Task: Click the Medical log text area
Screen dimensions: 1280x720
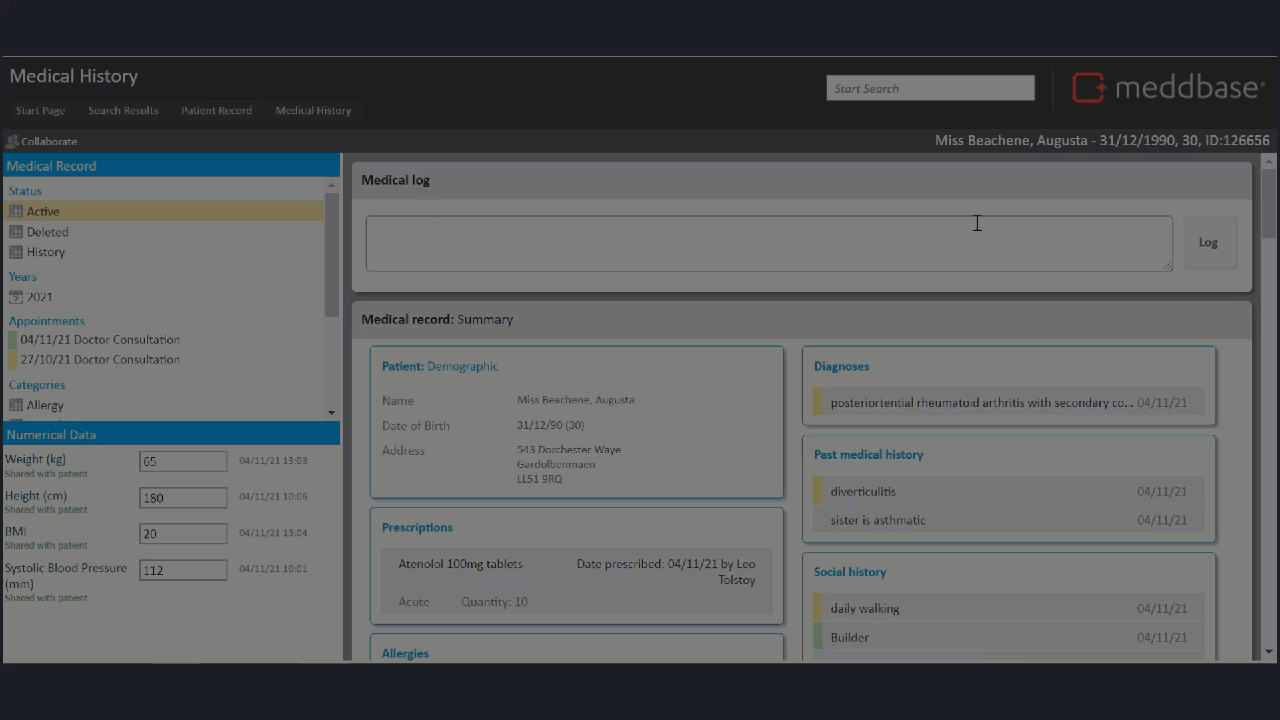Action: click(x=769, y=243)
